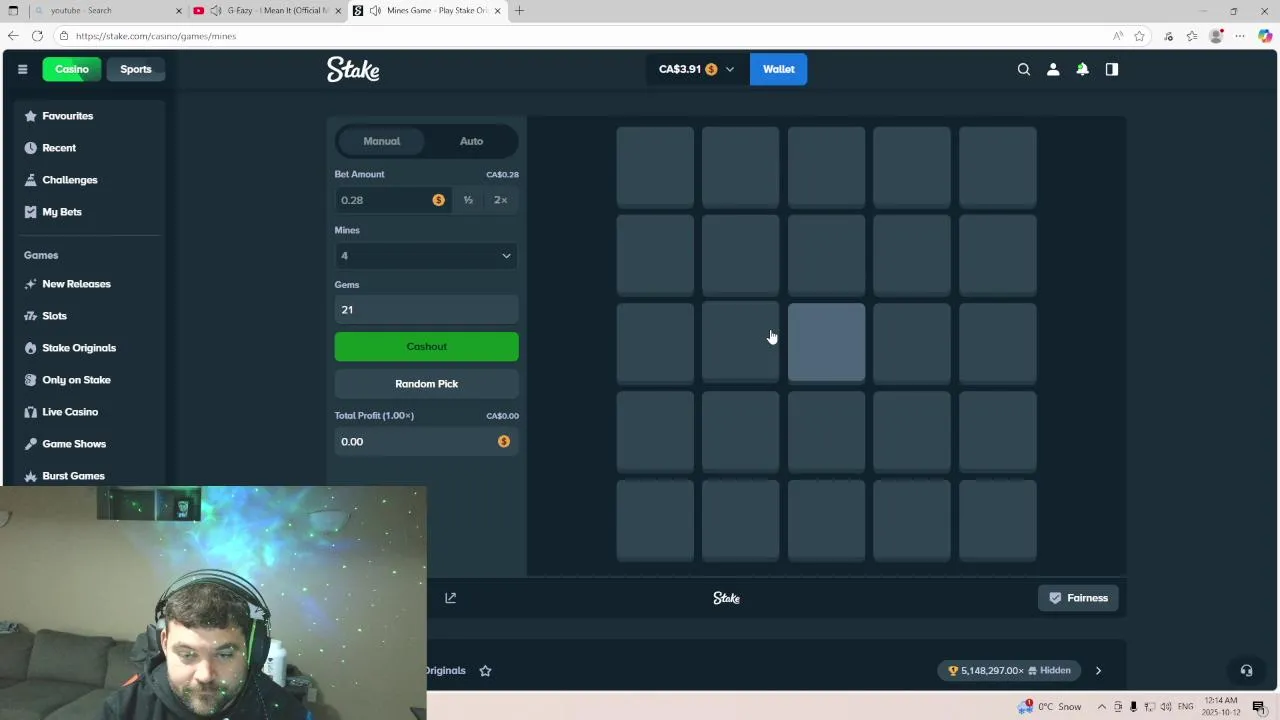The height and width of the screenshot is (720, 1280).
Task: Open Favourites in the sidebar
Action: click(x=67, y=116)
